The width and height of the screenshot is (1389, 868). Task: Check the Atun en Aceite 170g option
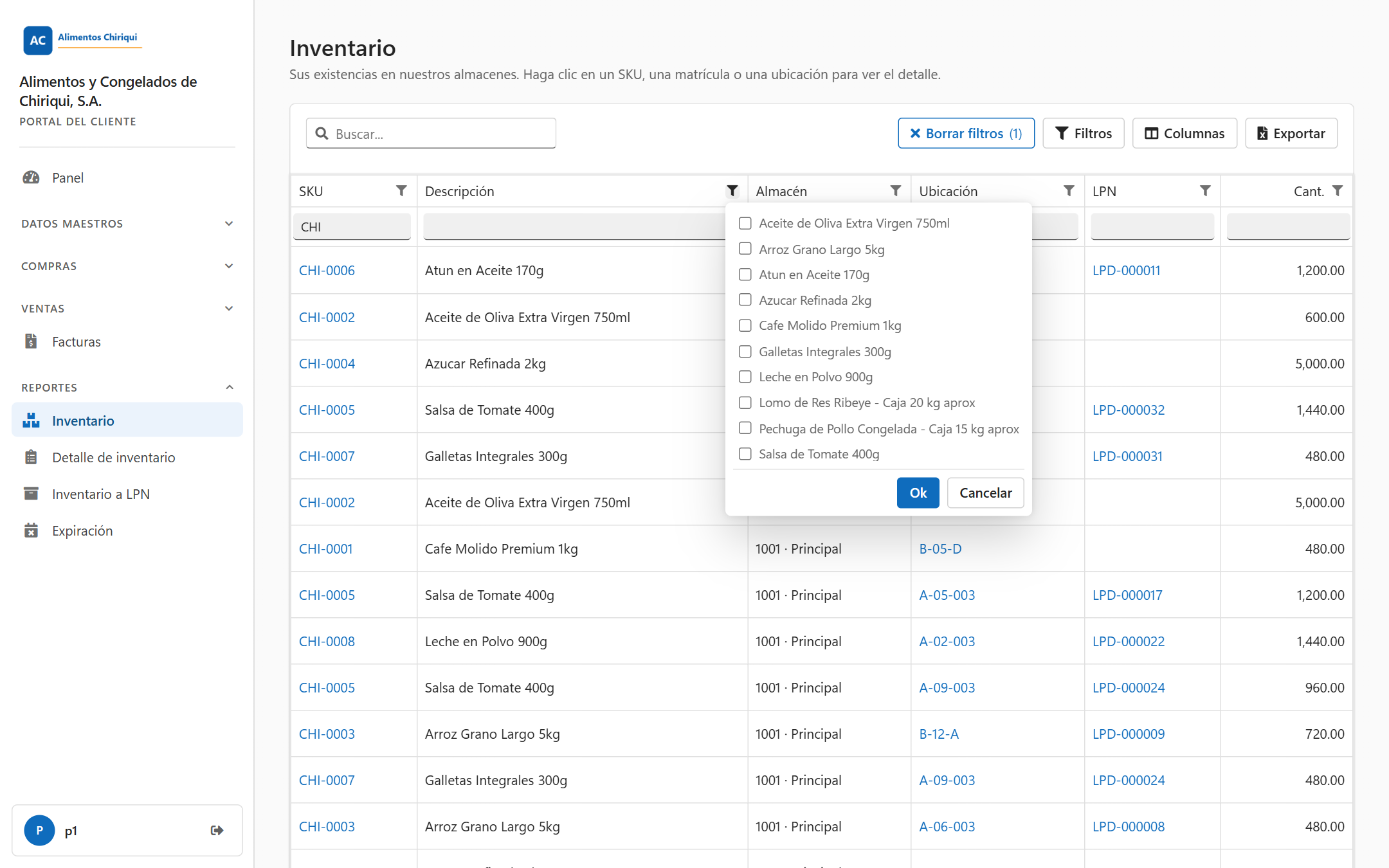click(x=745, y=275)
